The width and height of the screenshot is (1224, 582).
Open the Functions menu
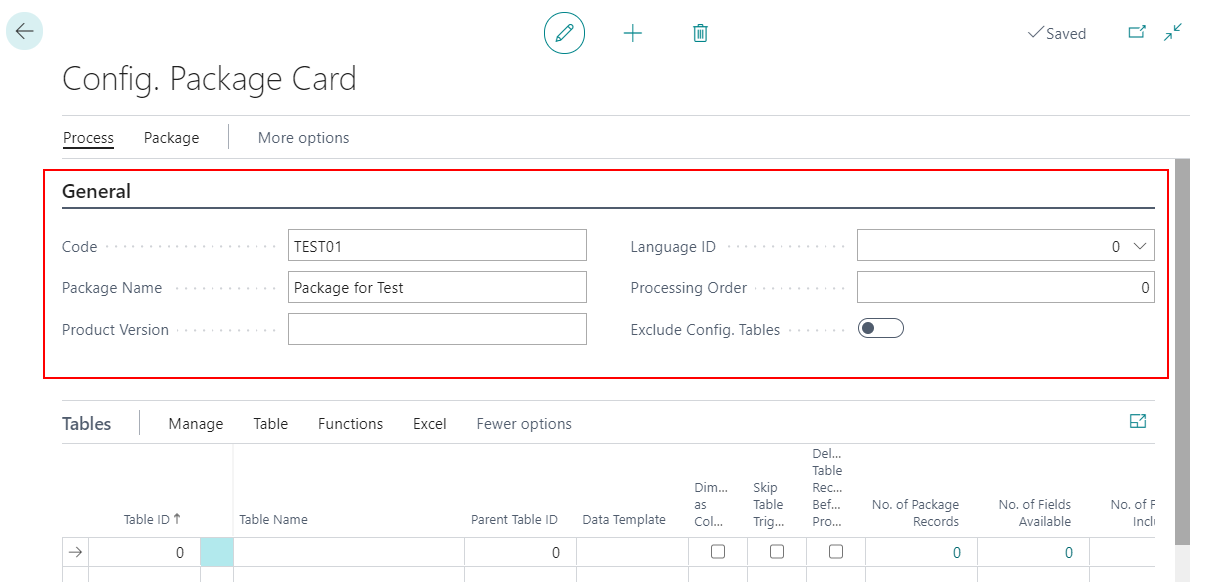(350, 423)
